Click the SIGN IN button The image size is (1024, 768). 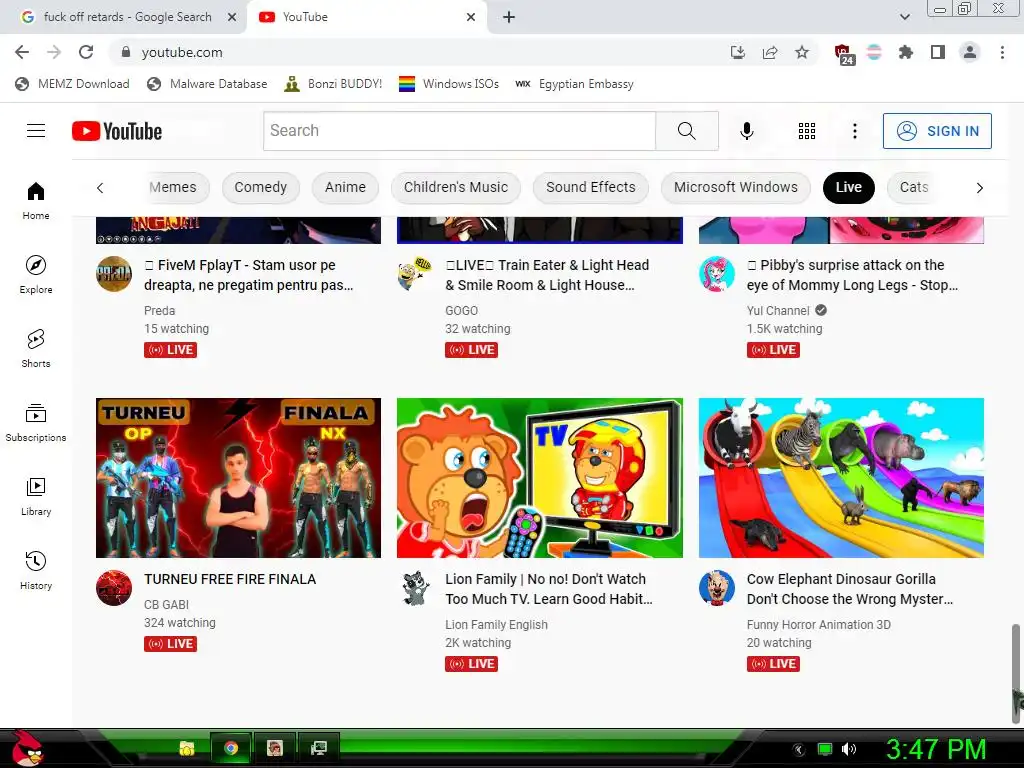(937, 131)
